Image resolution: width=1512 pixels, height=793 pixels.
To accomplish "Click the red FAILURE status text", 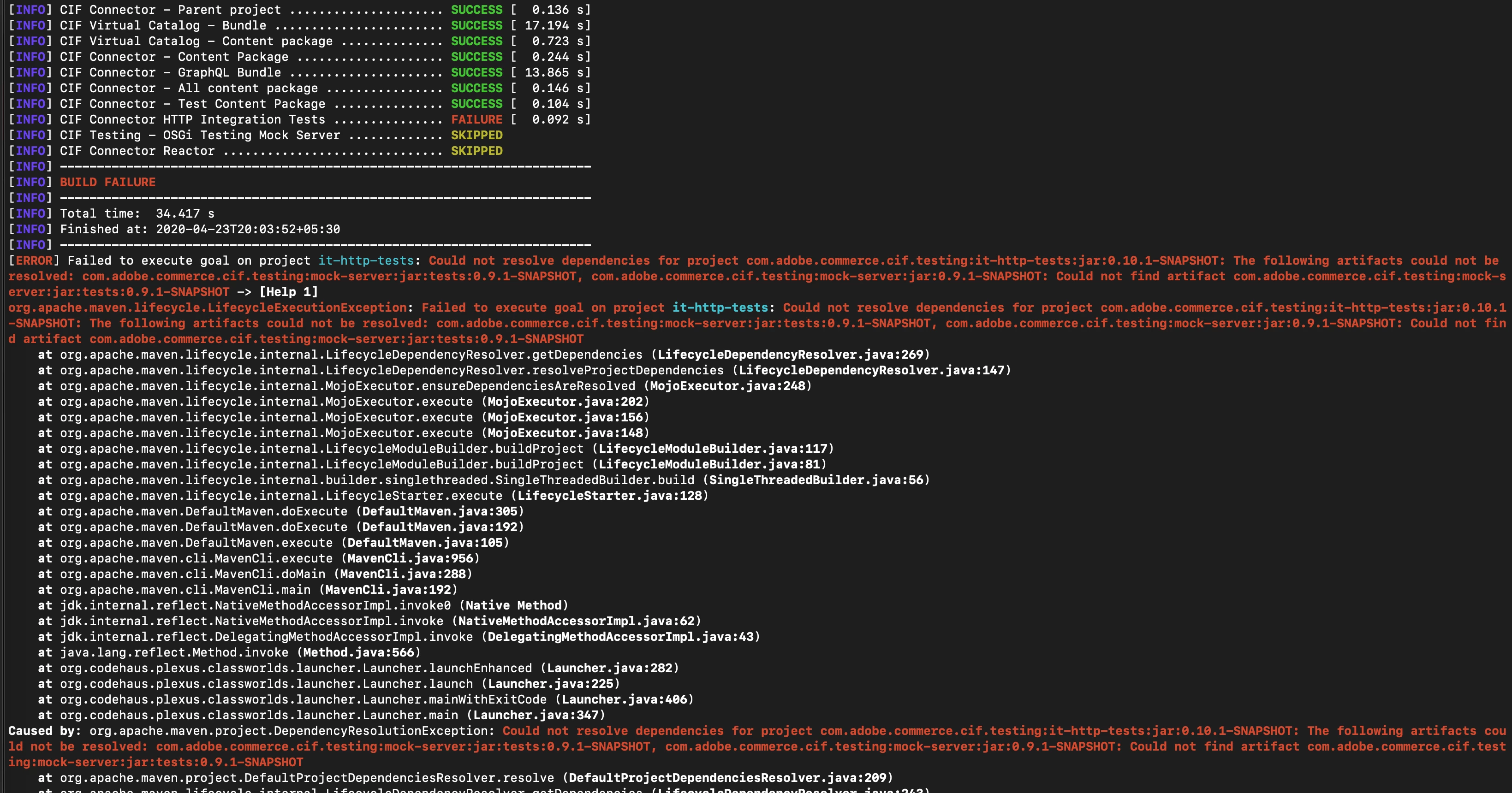I will tap(476, 119).
